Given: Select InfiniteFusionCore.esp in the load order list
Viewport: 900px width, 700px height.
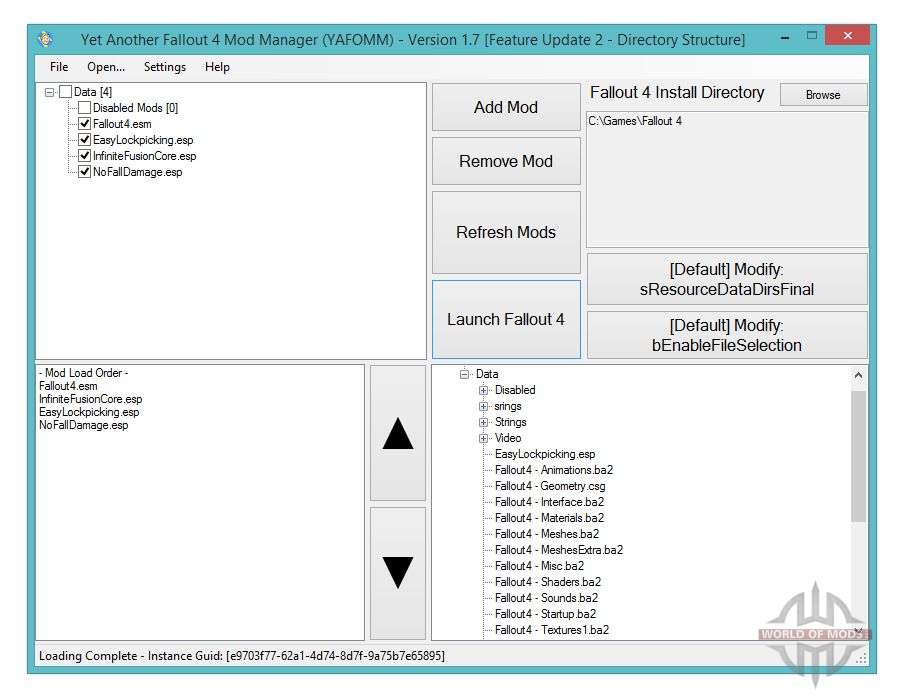Looking at the screenshot, I should (x=91, y=399).
